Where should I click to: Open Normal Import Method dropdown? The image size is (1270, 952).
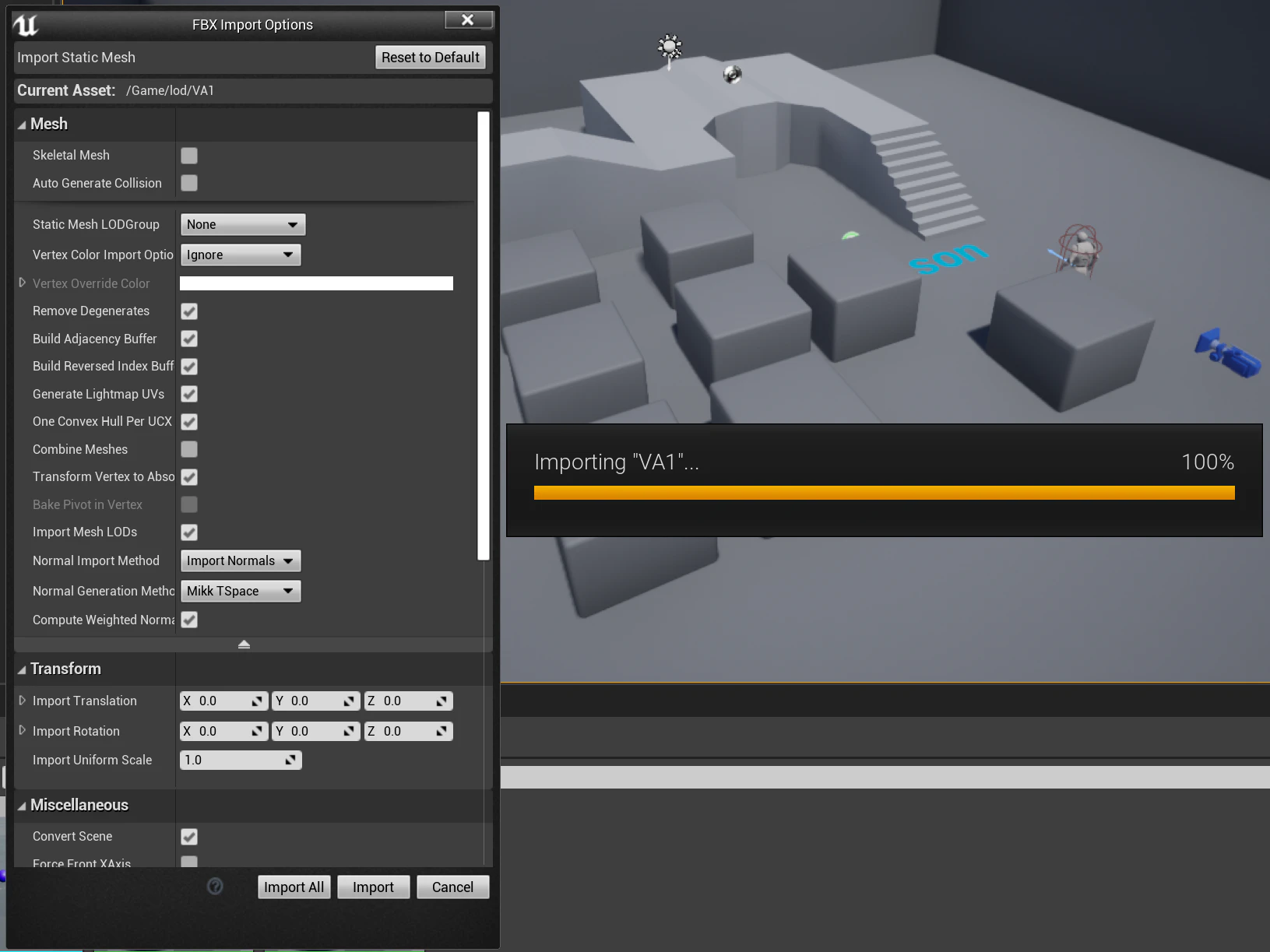click(241, 560)
